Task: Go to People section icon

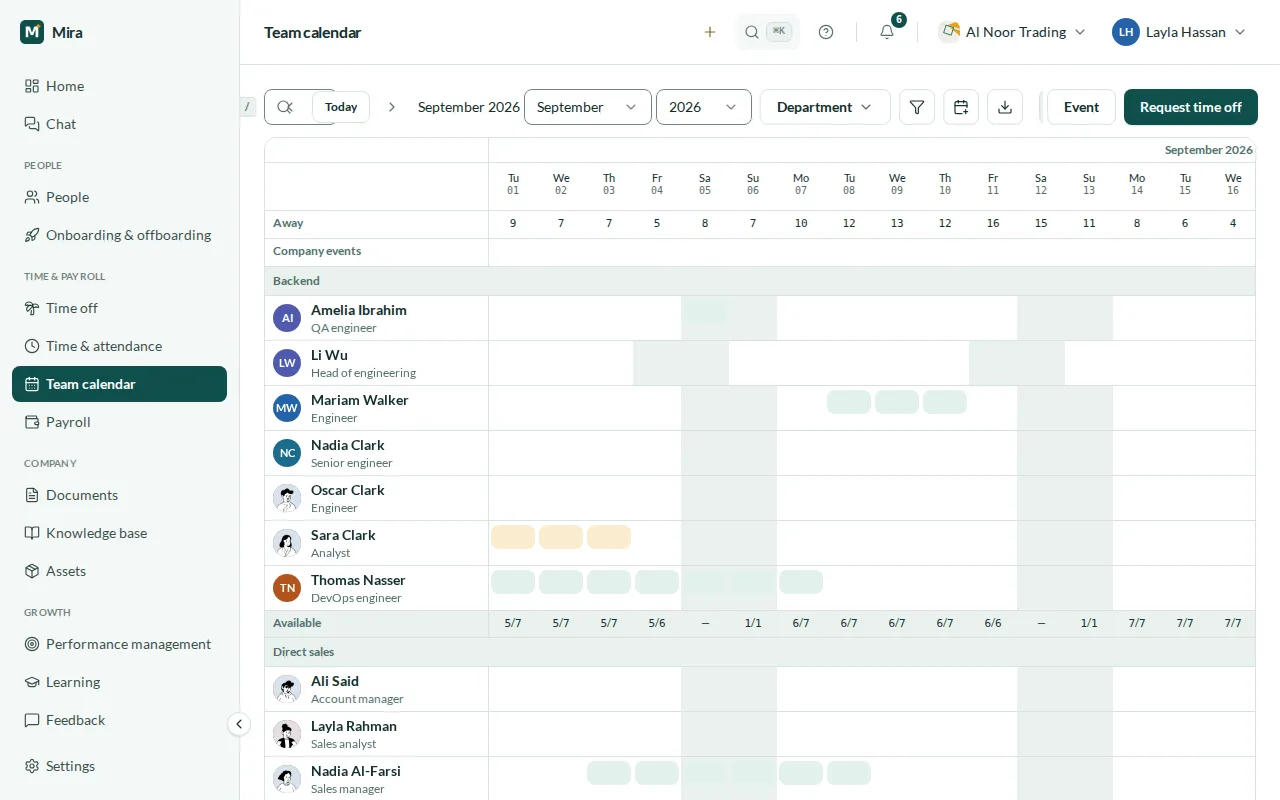Action: click(x=32, y=197)
